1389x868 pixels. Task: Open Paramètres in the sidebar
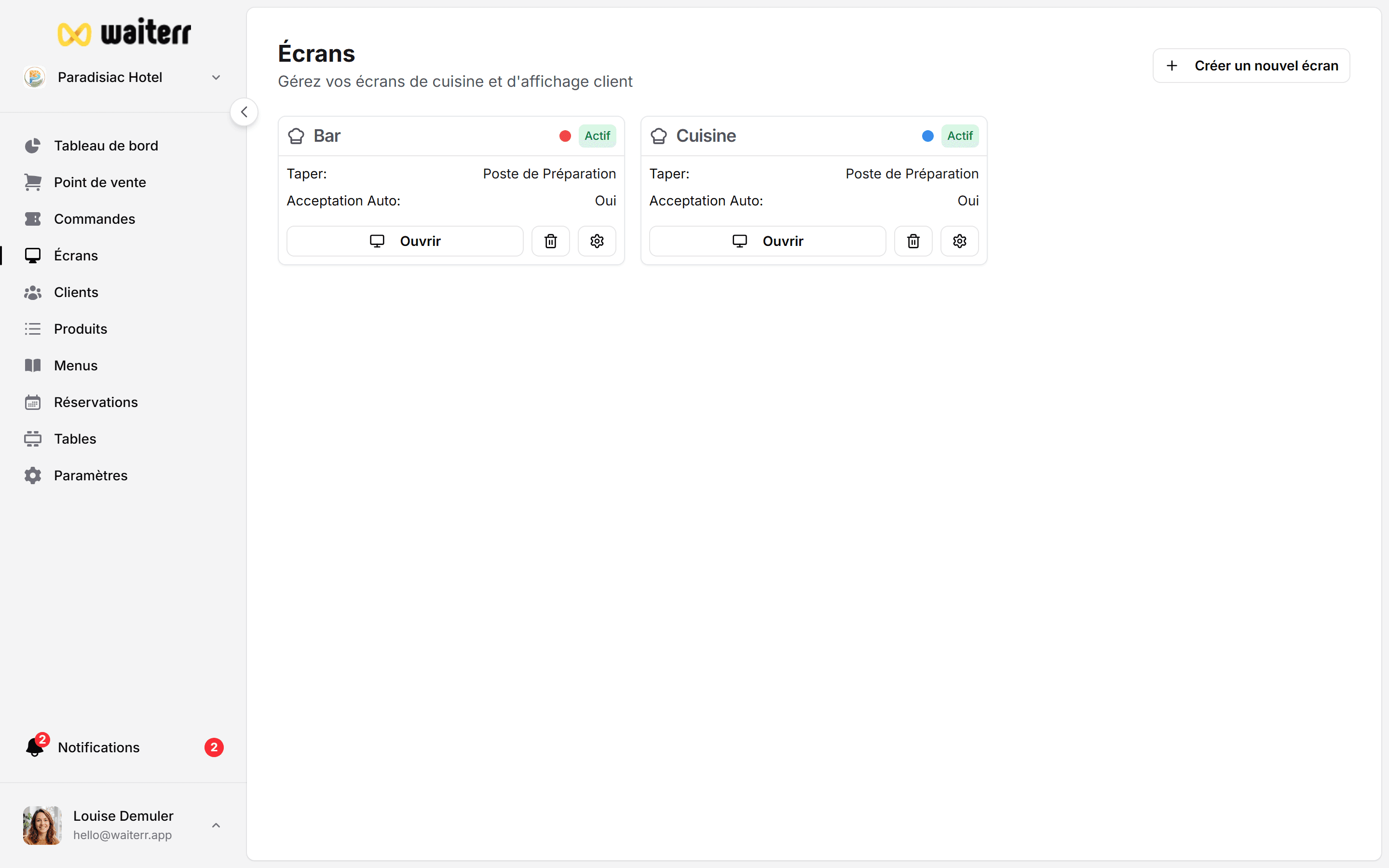pyautogui.click(x=91, y=476)
